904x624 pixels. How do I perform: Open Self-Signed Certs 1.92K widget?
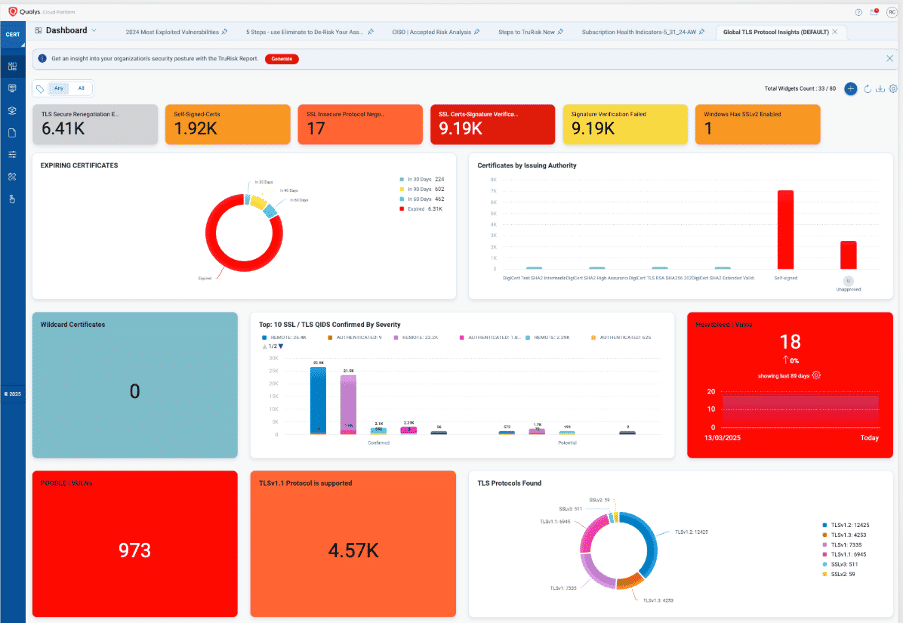[x=228, y=125]
